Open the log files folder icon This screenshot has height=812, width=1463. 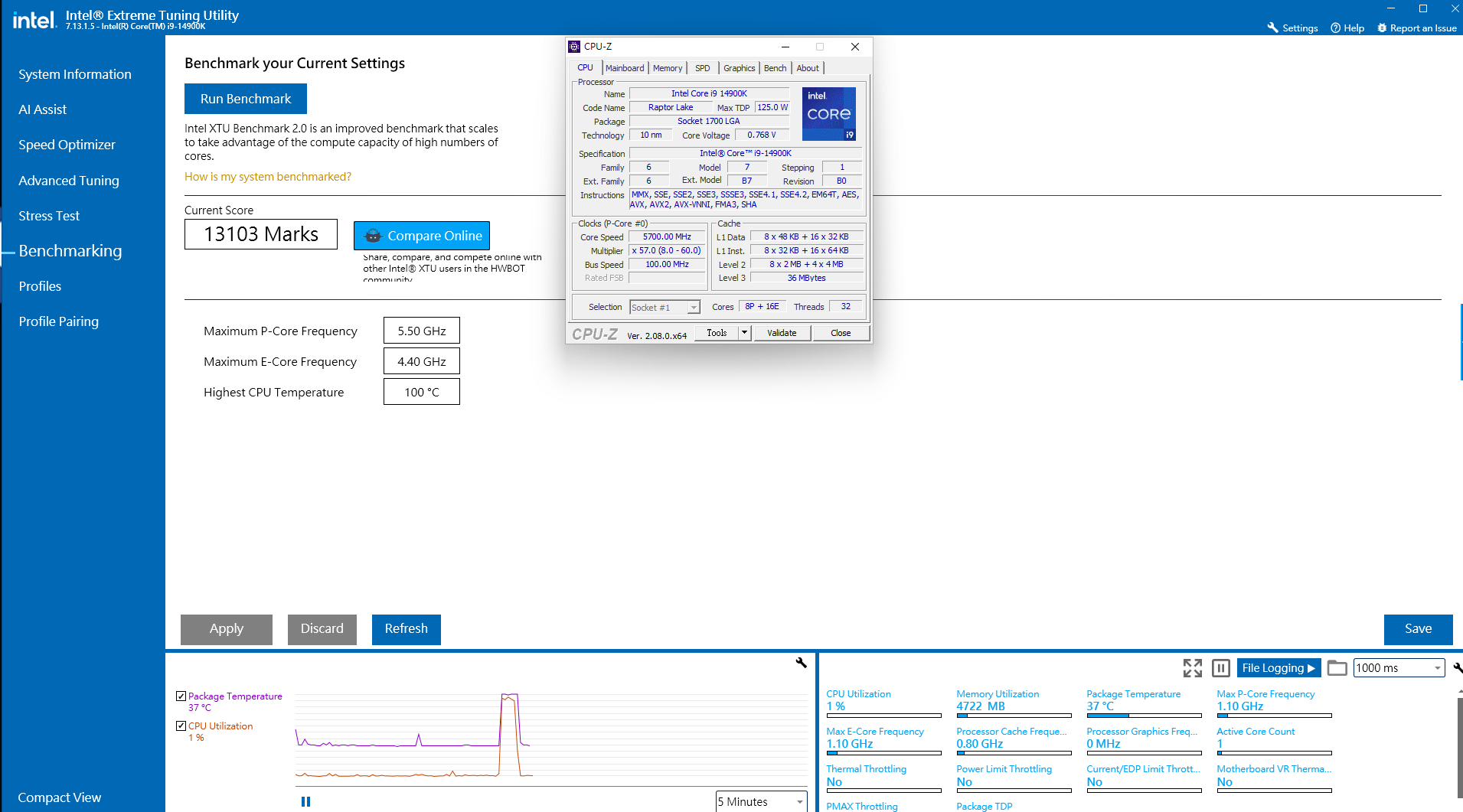(x=1337, y=668)
